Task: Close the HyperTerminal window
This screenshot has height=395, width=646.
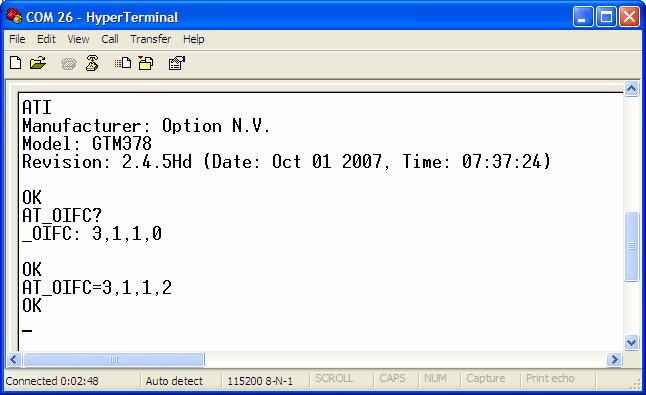Action: (630, 17)
